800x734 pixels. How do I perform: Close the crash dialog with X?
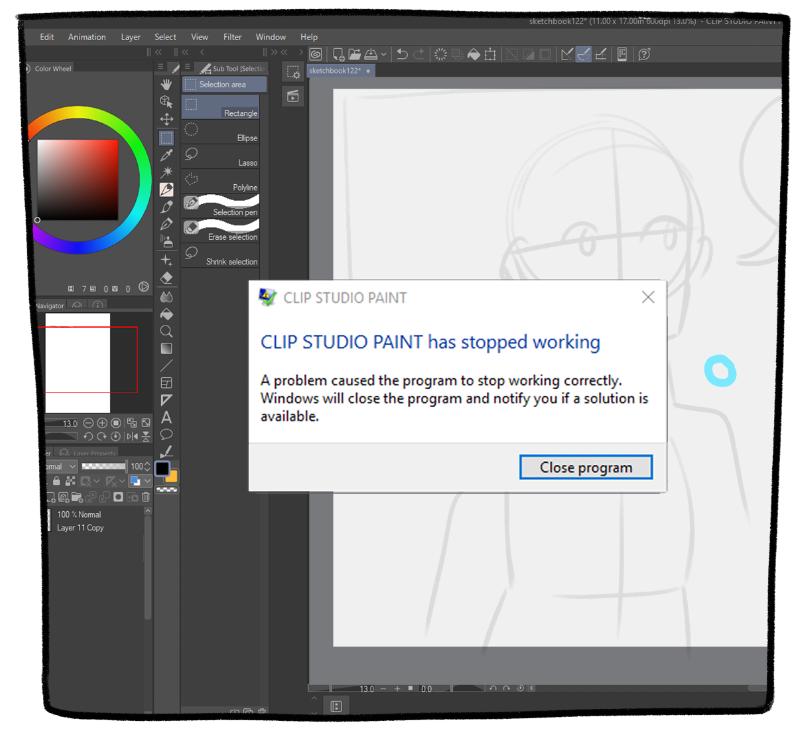(648, 297)
